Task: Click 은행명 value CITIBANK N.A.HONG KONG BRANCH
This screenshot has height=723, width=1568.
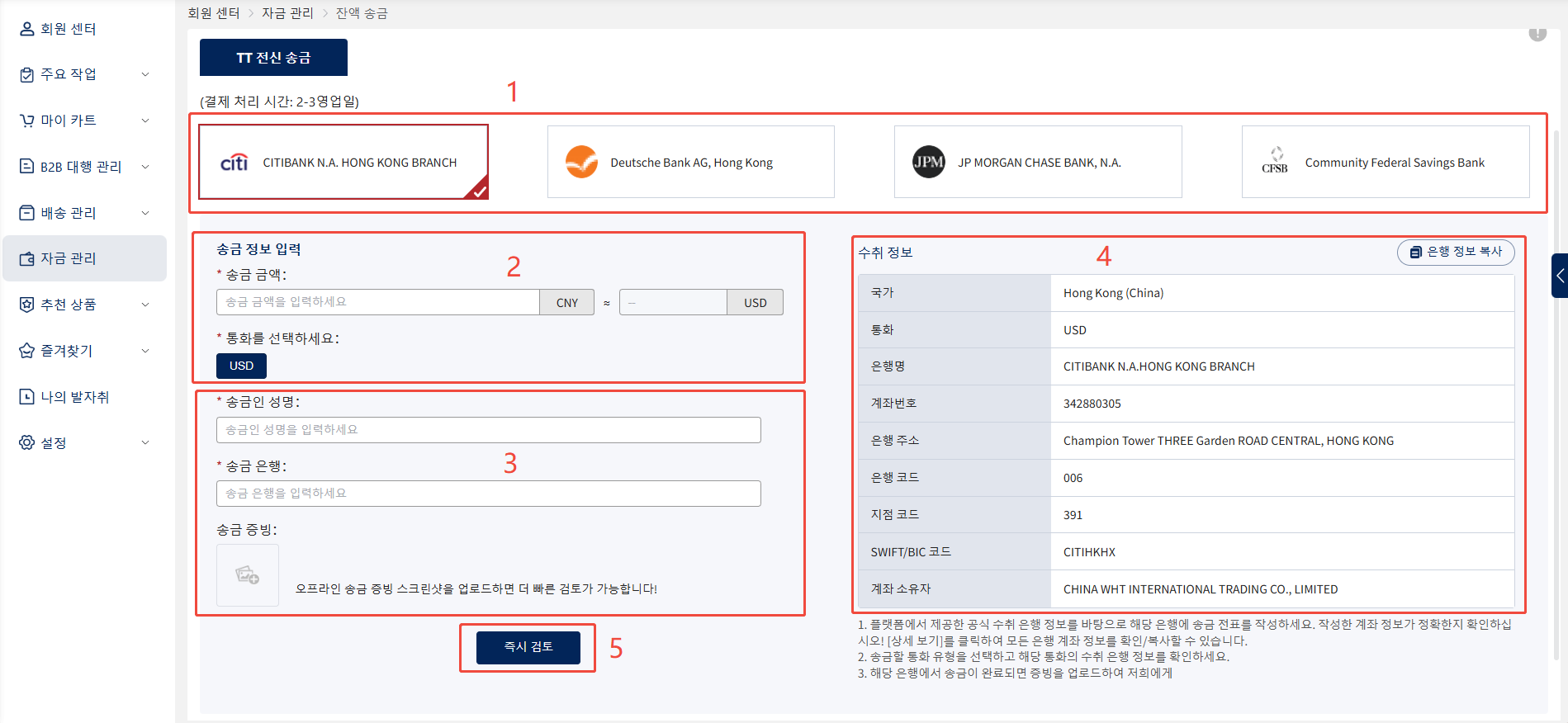Action: point(1159,366)
